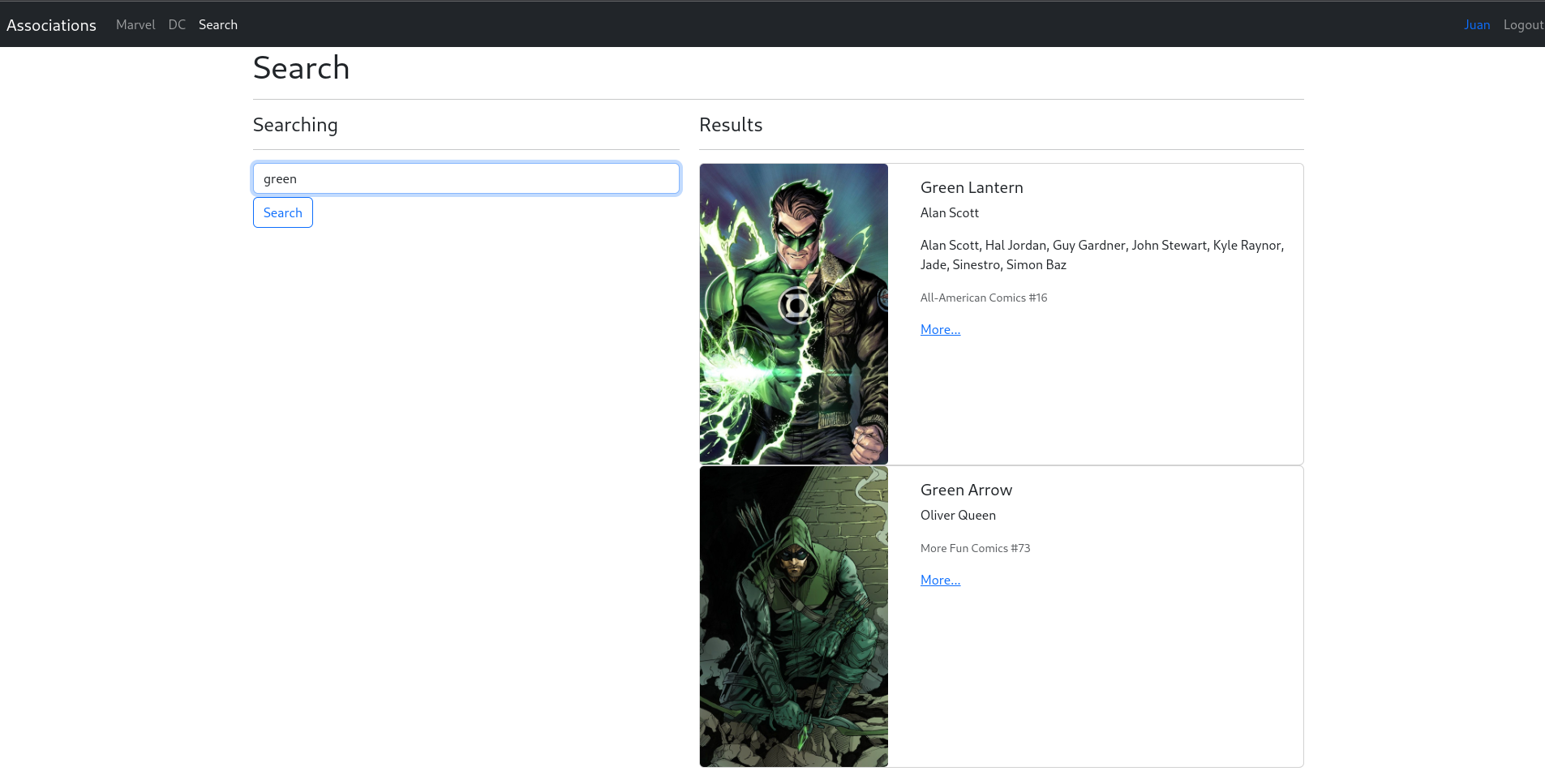Click the Search page main heading

[301, 68]
